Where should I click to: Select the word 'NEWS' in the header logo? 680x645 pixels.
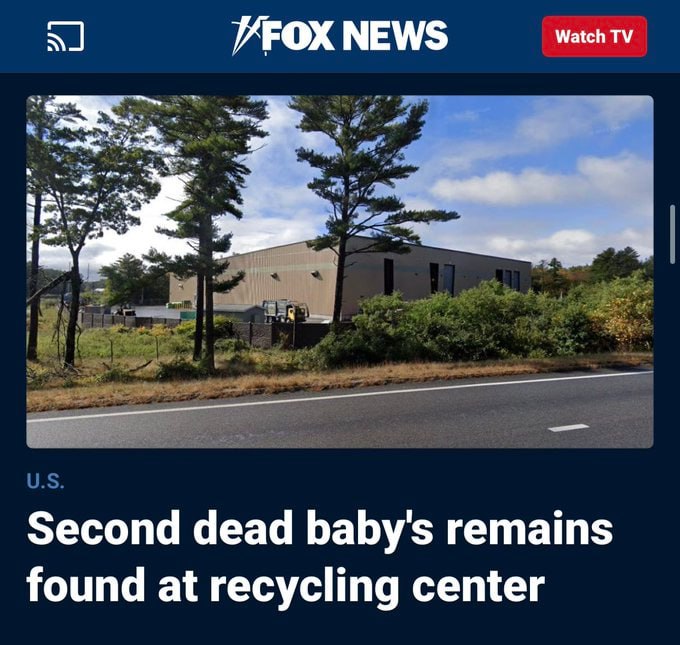coord(395,35)
